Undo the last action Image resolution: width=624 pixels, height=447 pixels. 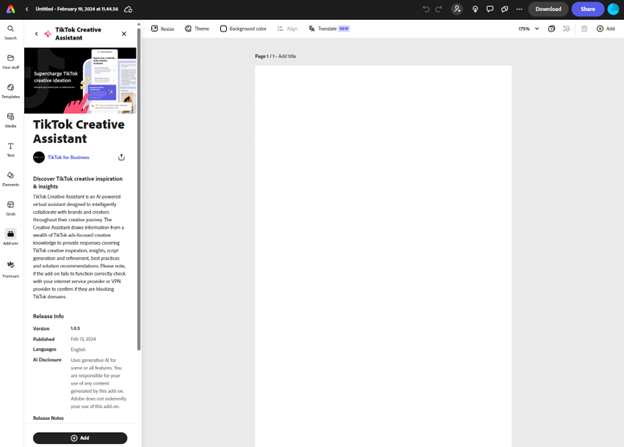426,9
